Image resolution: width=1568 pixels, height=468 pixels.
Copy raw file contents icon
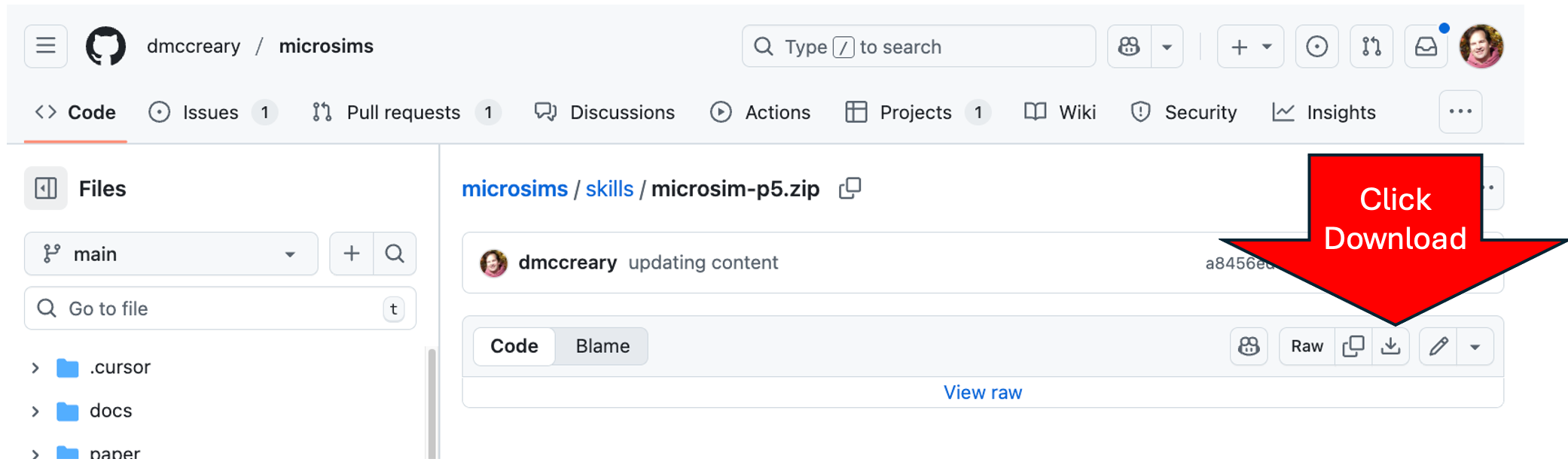[x=1353, y=346]
